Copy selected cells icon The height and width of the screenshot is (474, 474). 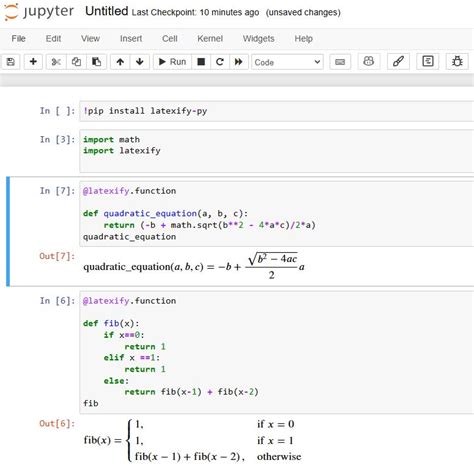point(76,62)
